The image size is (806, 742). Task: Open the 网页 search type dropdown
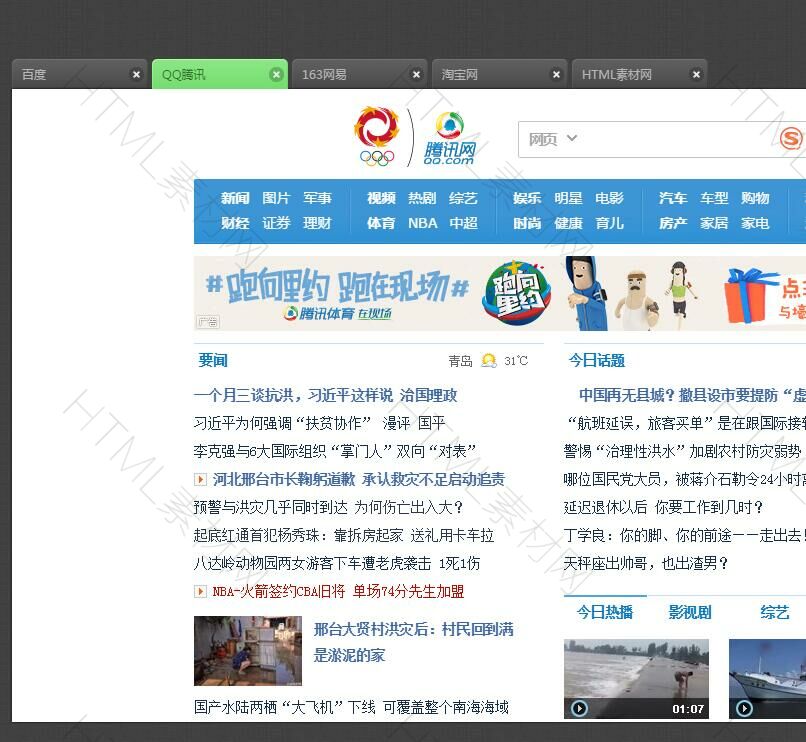coord(553,139)
